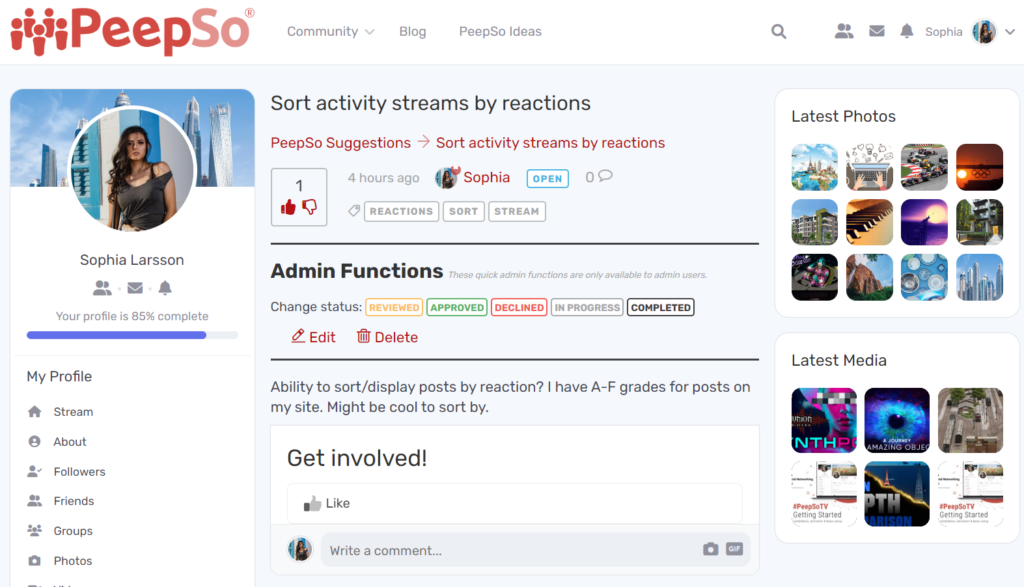Open Photos in My Profile menu
The width and height of the screenshot is (1024, 587).
pos(72,561)
